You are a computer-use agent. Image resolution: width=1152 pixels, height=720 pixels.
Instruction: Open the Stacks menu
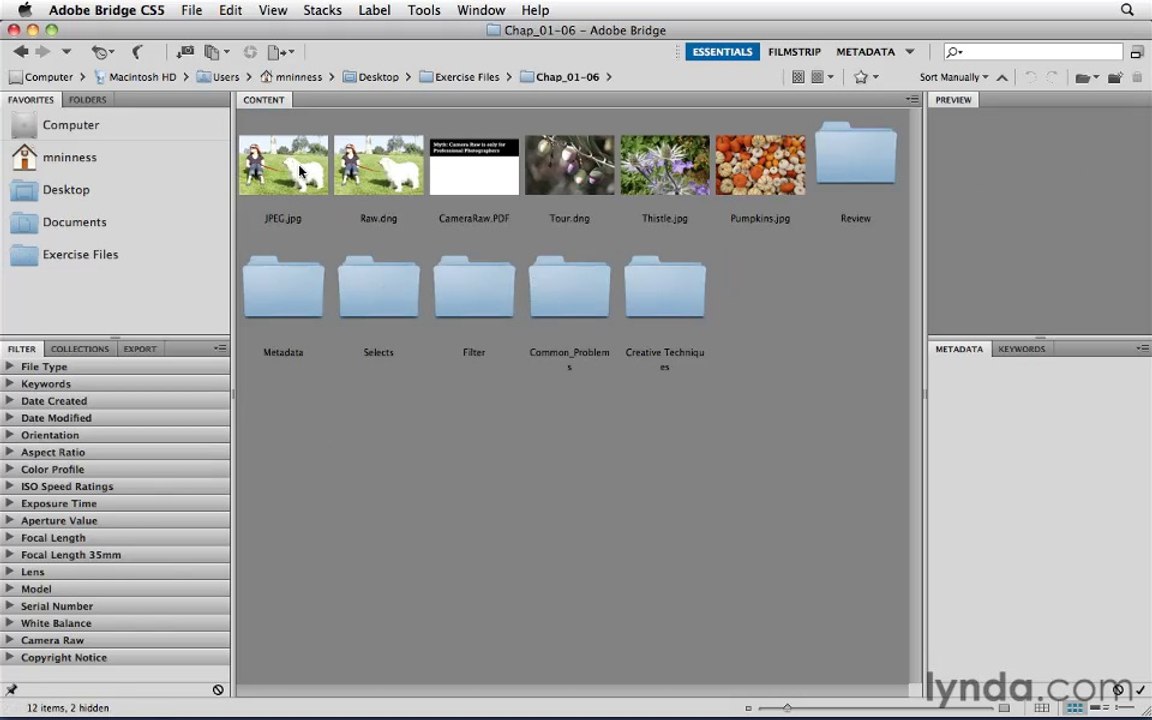pyautogui.click(x=323, y=10)
